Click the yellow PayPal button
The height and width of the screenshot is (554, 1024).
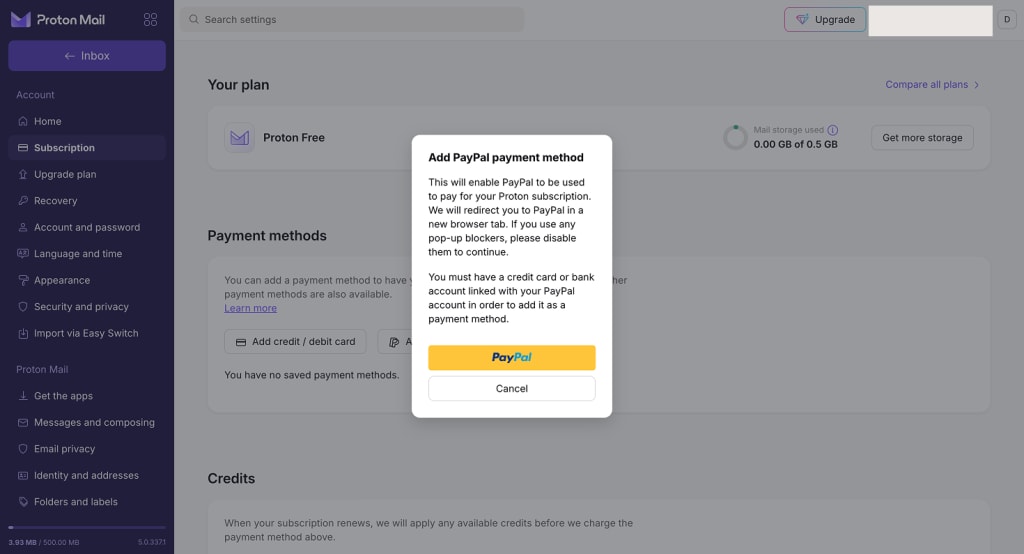511,357
